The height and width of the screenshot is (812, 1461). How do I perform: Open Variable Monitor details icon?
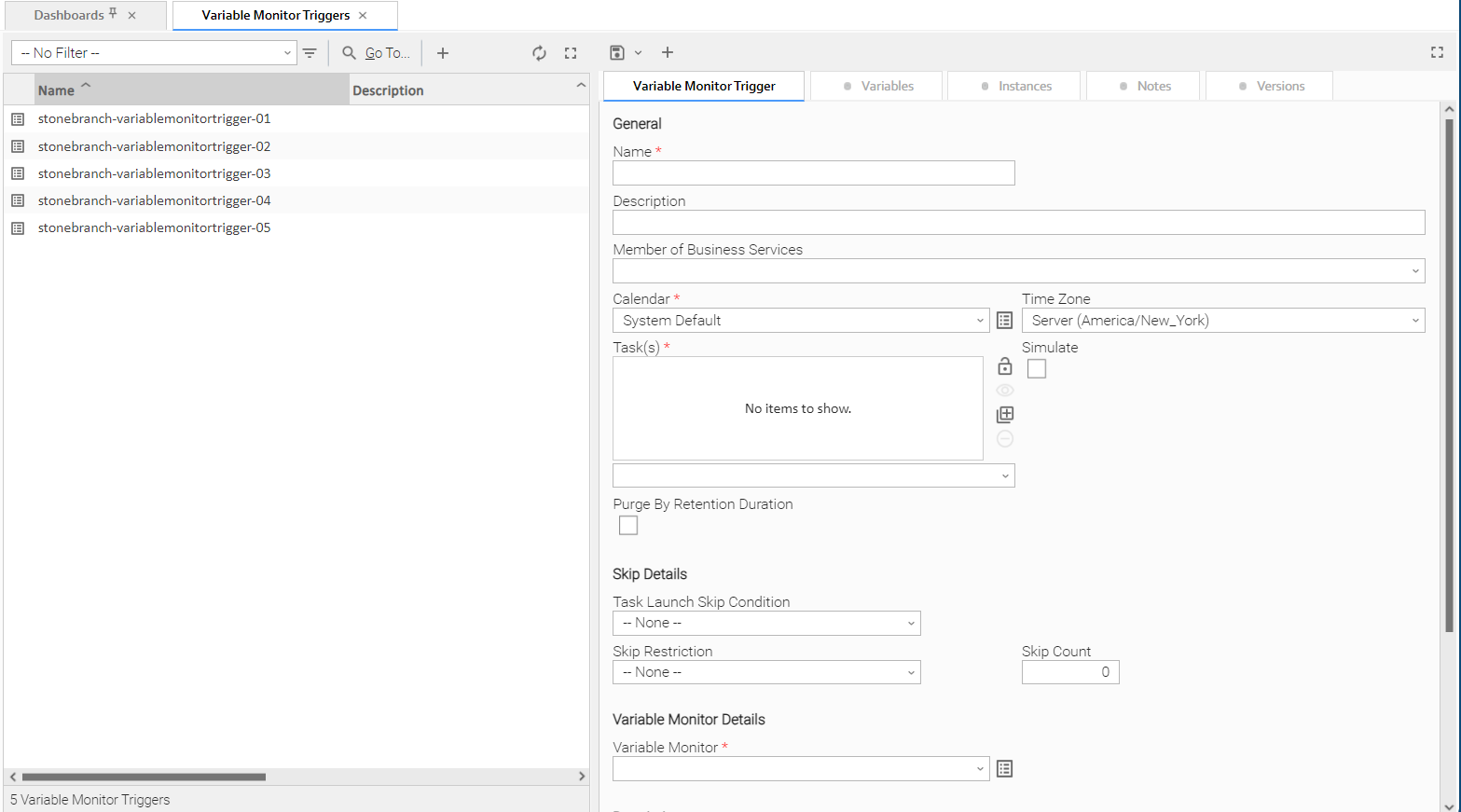tap(1004, 769)
